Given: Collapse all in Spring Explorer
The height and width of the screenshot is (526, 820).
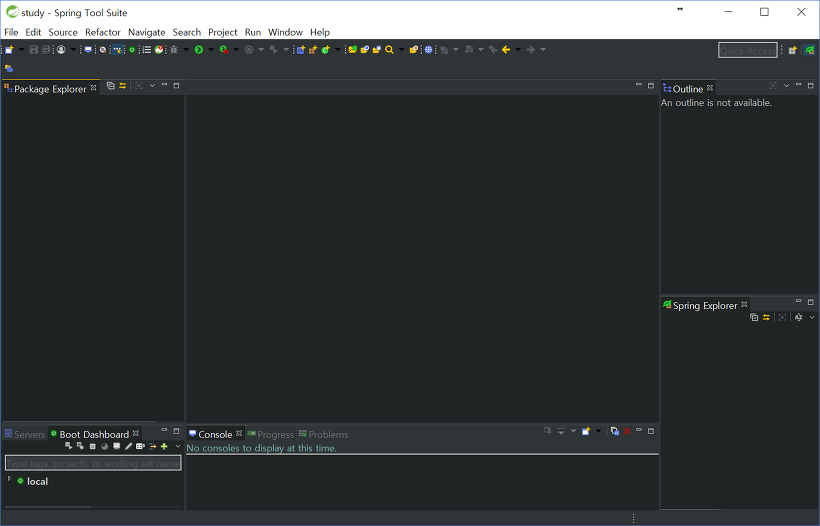Looking at the screenshot, I should [x=754, y=317].
